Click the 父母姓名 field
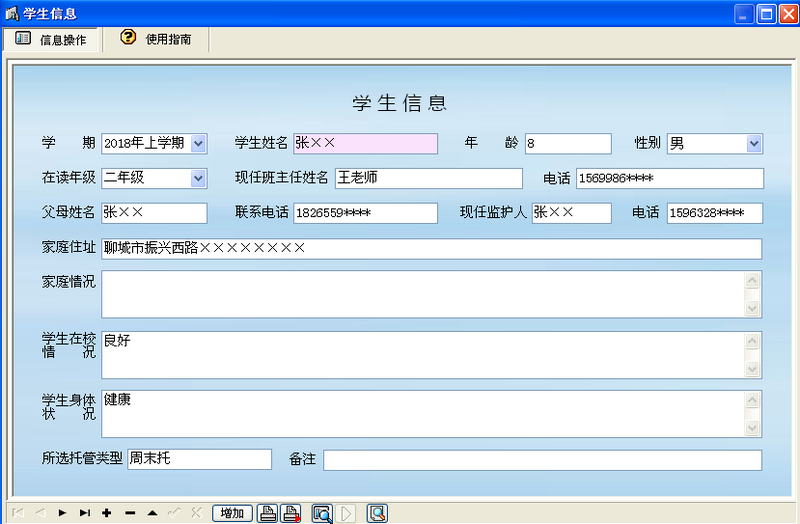The height and width of the screenshot is (524, 800). pos(154,213)
